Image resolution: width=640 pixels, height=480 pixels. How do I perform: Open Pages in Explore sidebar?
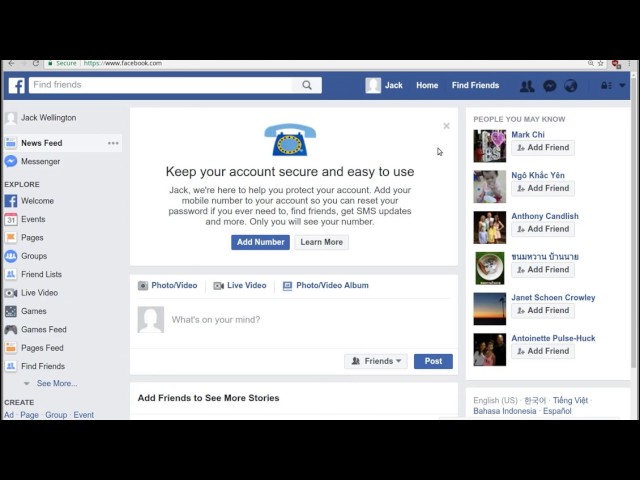(x=24, y=238)
